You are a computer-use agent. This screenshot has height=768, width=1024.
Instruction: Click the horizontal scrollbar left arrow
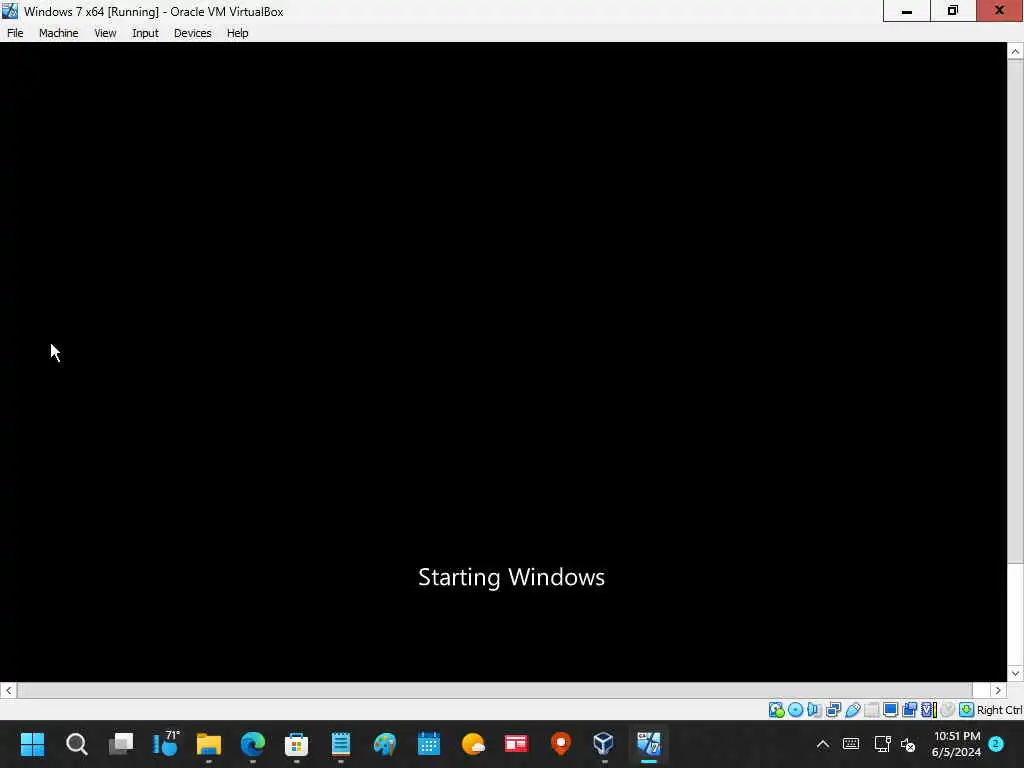(x=8, y=690)
